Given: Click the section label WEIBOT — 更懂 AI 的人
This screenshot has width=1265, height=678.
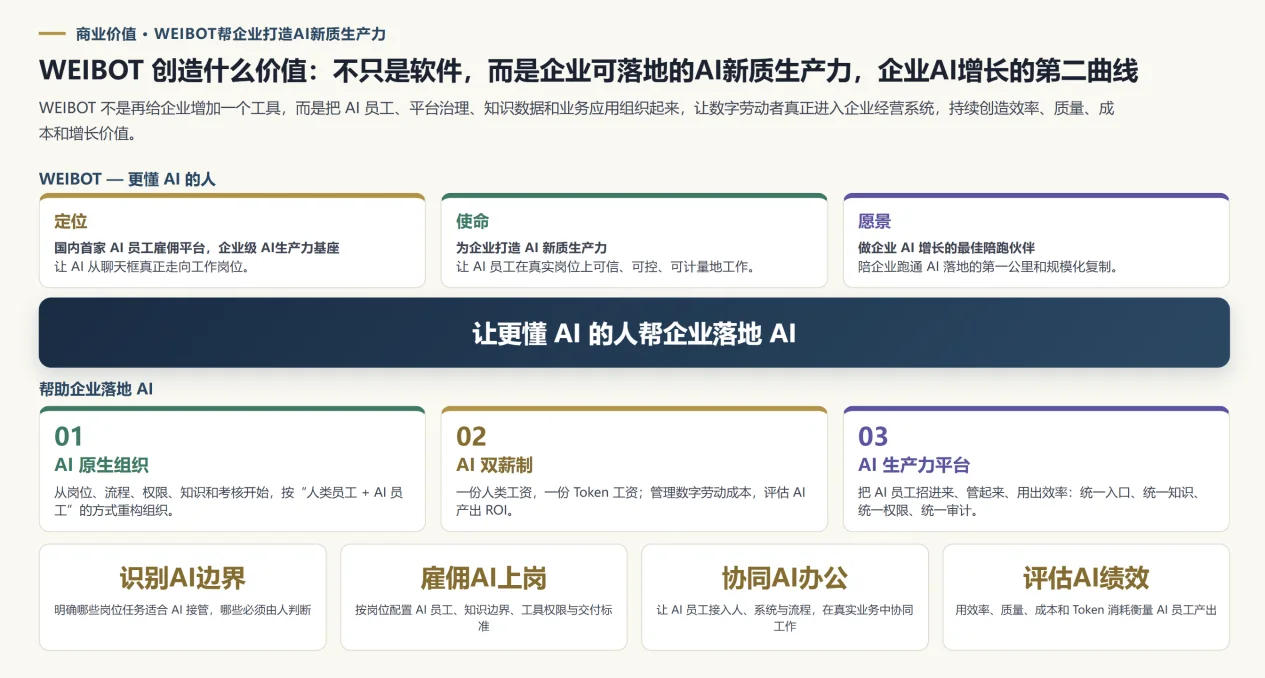Looking at the screenshot, I should (x=127, y=179).
